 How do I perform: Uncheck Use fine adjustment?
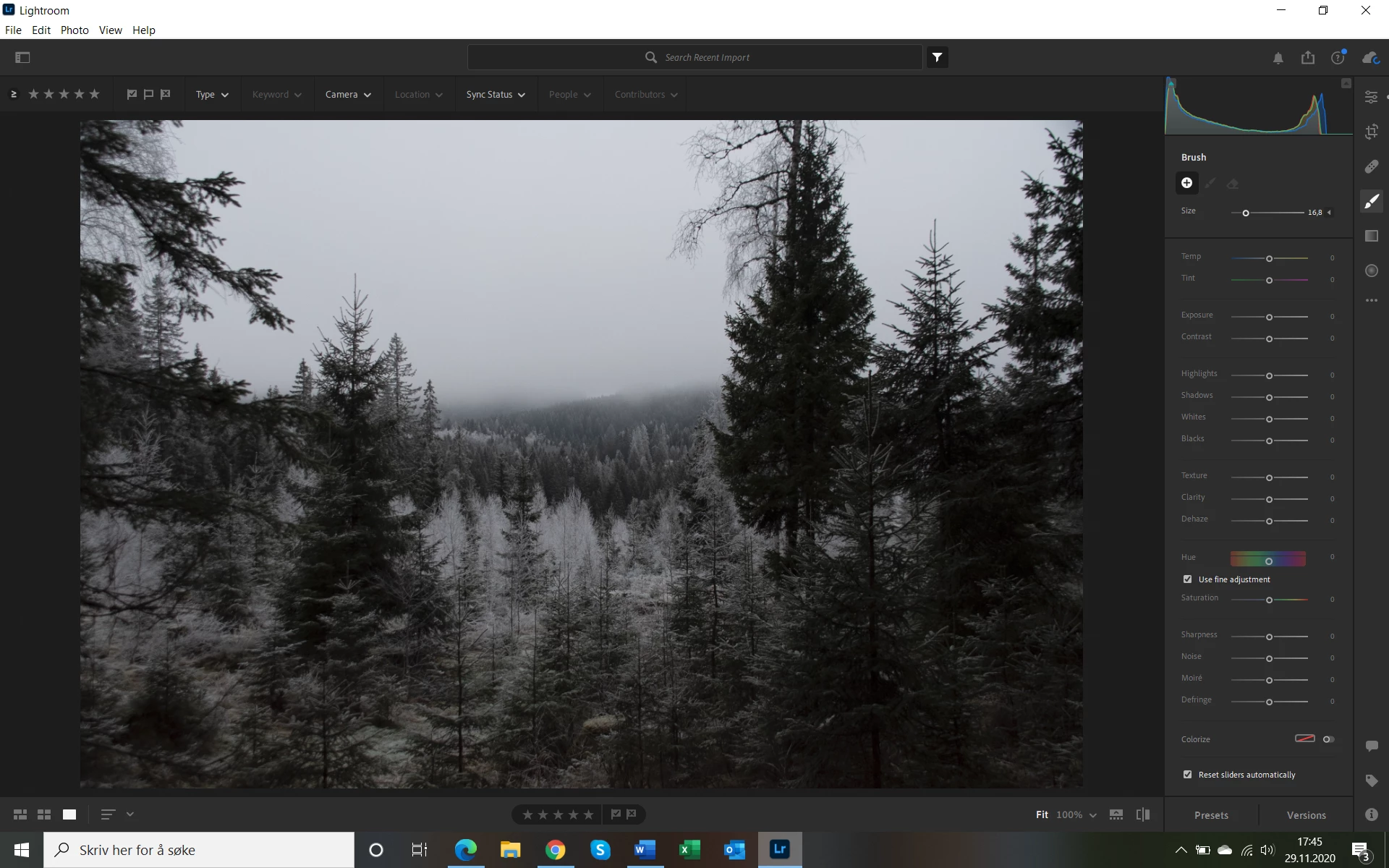(1187, 579)
